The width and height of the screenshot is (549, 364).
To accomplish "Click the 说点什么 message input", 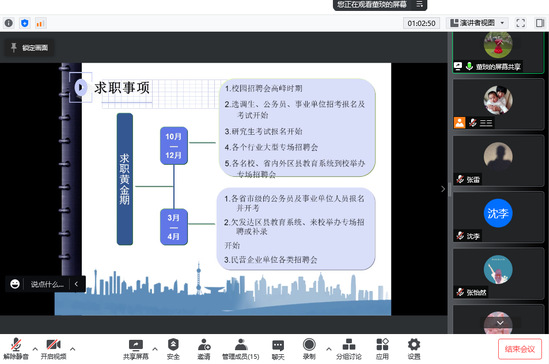I will tap(47, 284).
